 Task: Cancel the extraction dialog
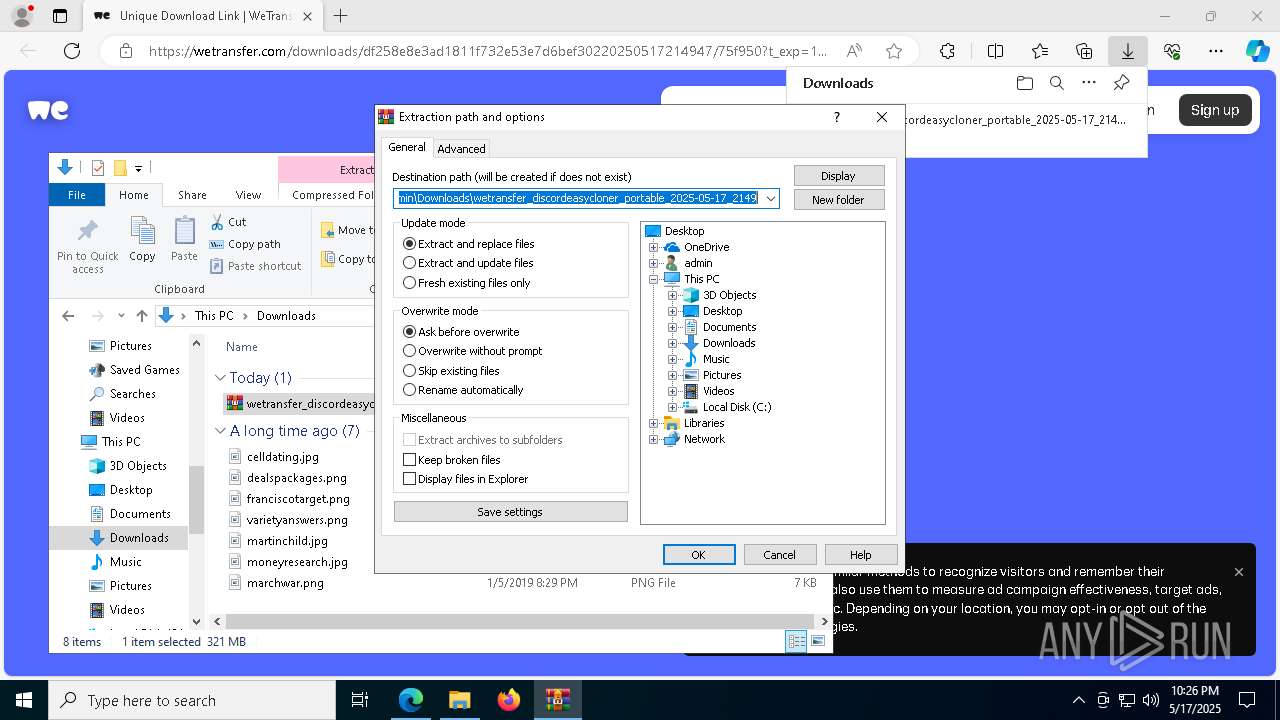pos(780,555)
